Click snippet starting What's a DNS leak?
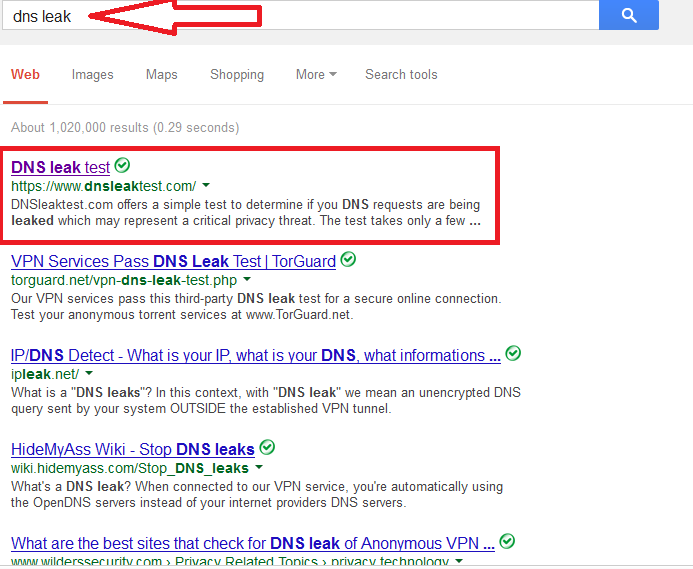 [x=257, y=494]
